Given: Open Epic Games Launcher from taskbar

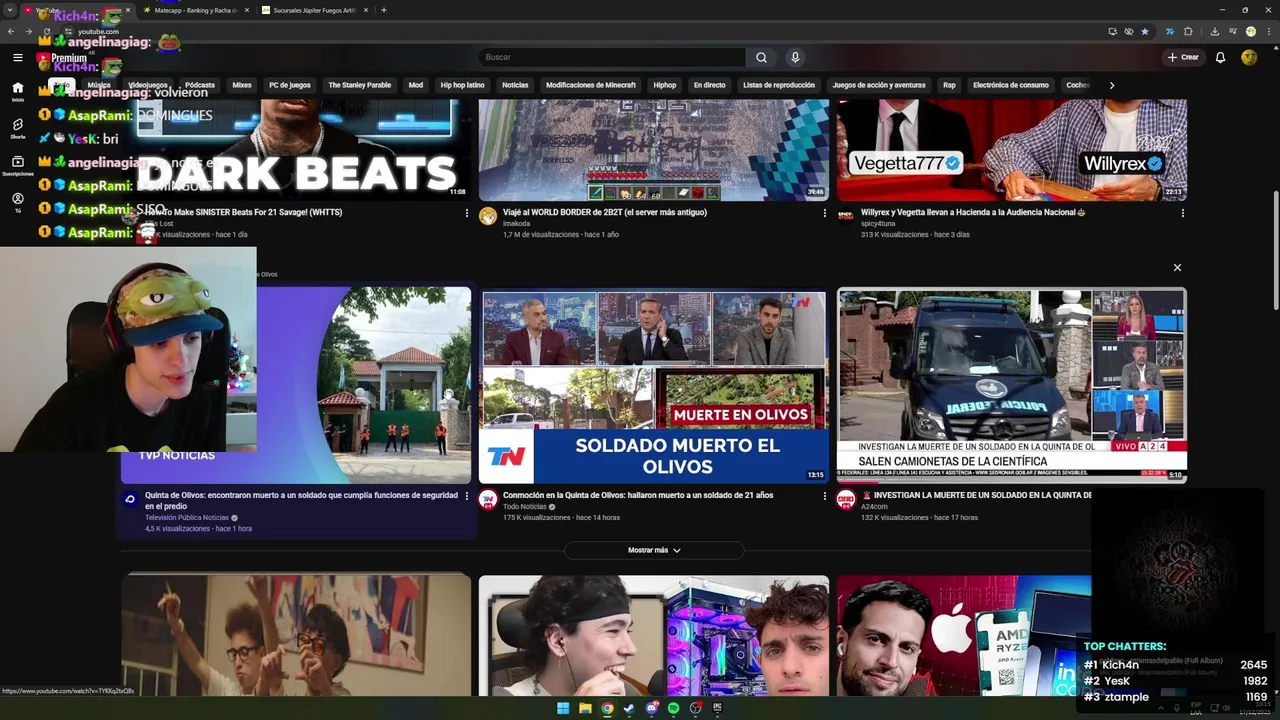Looking at the screenshot, I should (717, 708).
